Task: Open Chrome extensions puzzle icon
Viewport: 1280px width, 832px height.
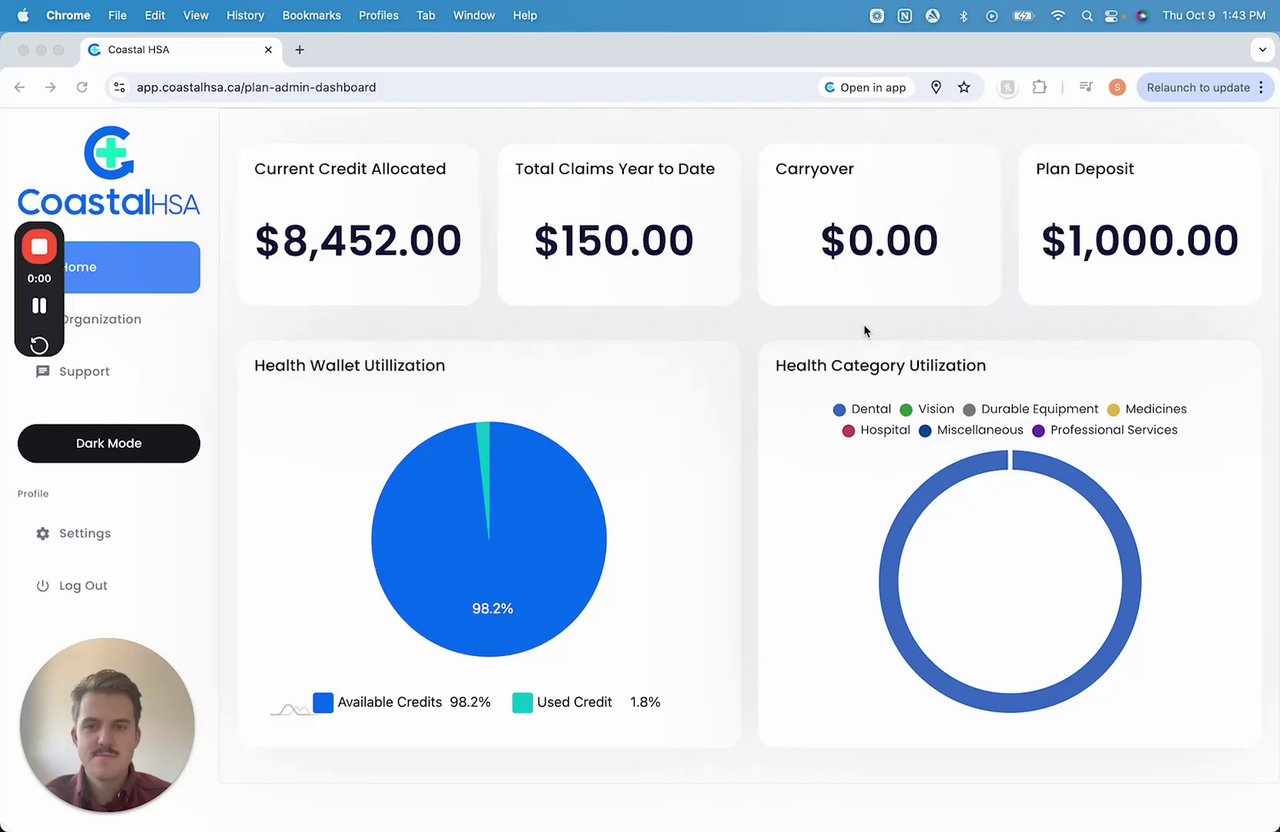Action: (x=1039, y=87)
